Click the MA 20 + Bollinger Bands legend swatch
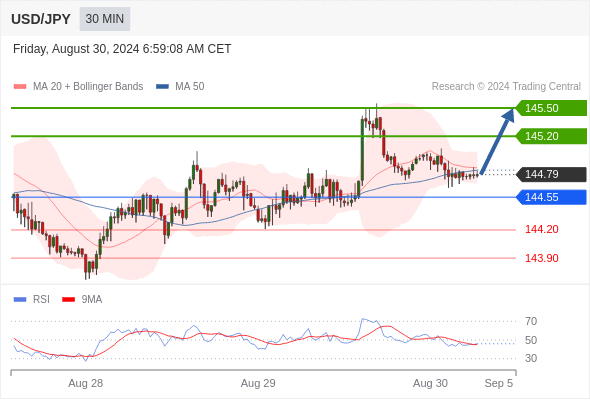Screen dimensions: 590x400 pos(20,87)
